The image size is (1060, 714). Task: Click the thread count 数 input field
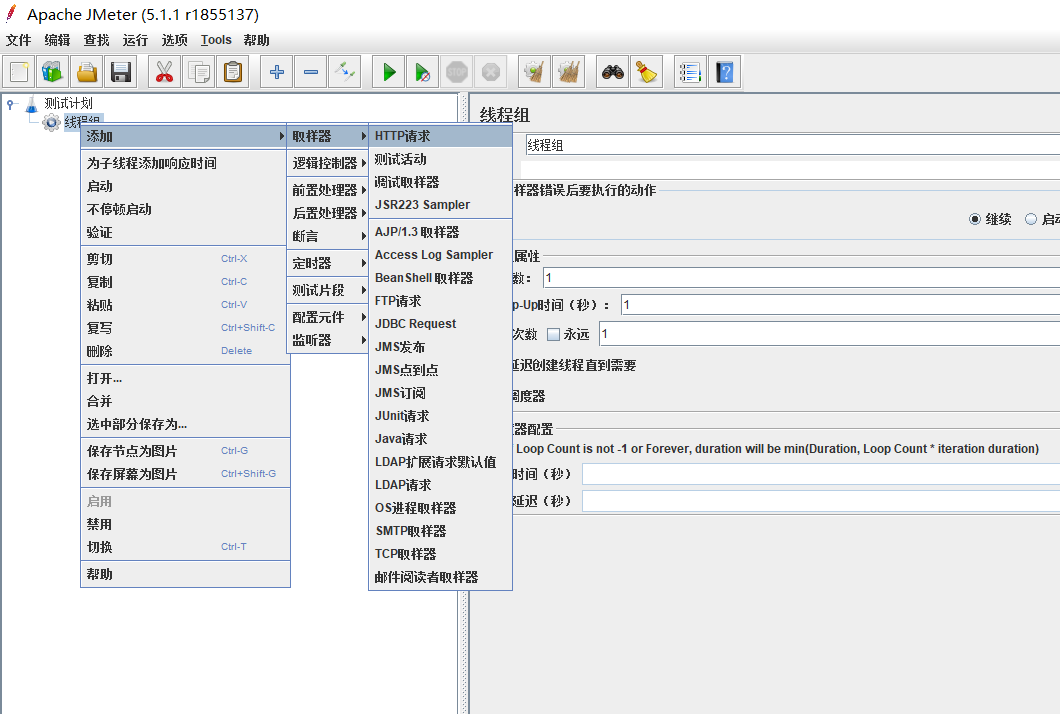[x=801, y=278]
